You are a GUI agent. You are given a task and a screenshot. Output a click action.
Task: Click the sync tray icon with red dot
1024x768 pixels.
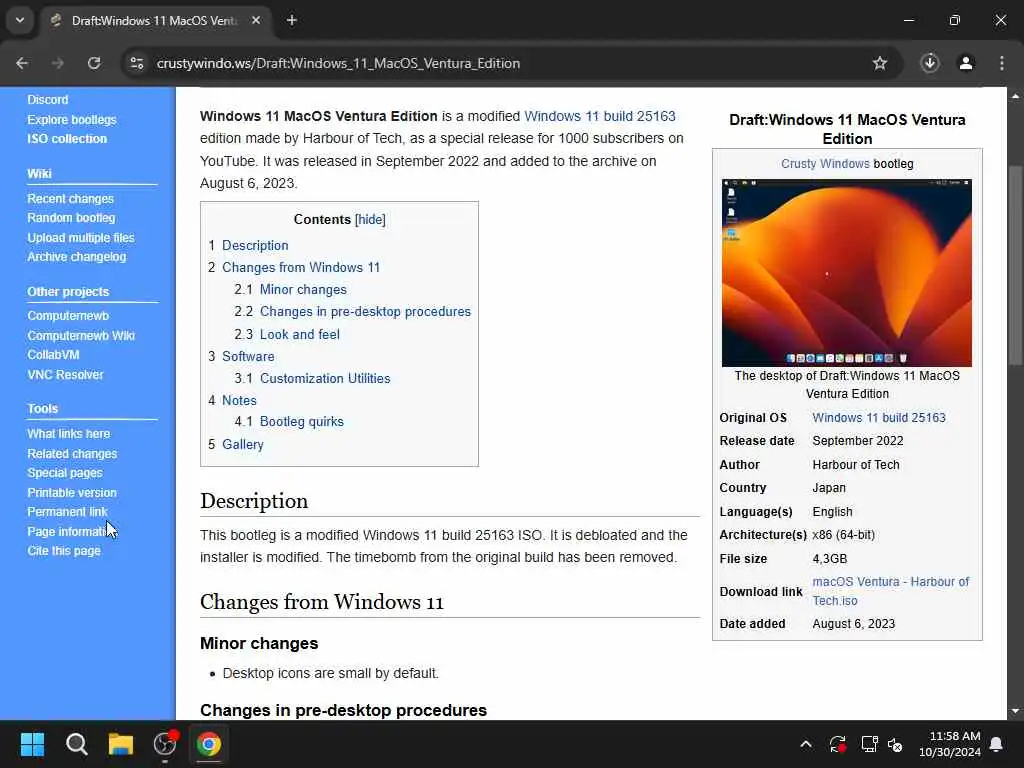(837, 744)
